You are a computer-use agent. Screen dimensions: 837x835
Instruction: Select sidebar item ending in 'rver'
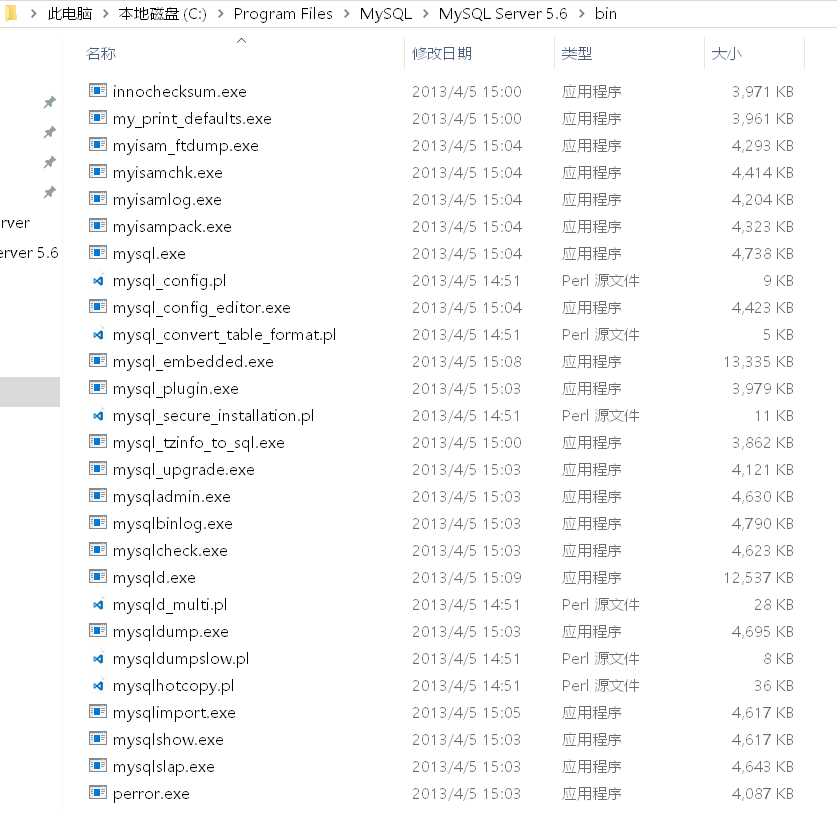[15, 223]
